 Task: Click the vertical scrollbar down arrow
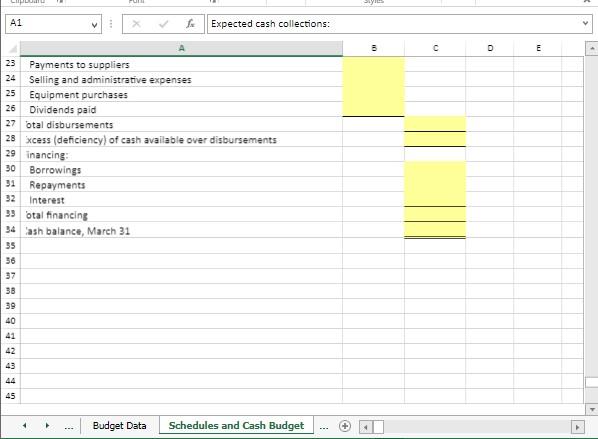[x=592, y=409]
